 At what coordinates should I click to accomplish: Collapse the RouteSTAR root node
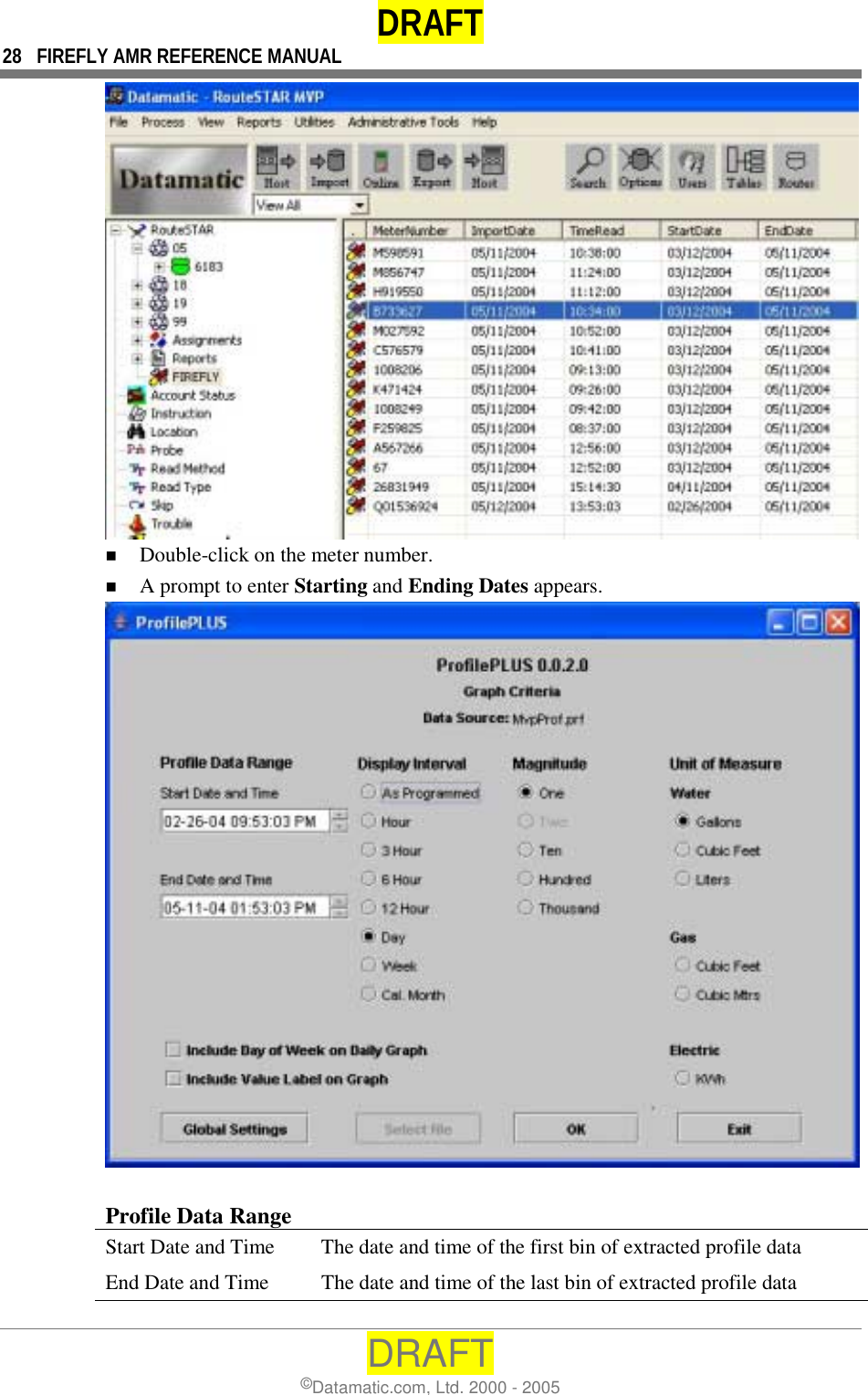(117, 230)
